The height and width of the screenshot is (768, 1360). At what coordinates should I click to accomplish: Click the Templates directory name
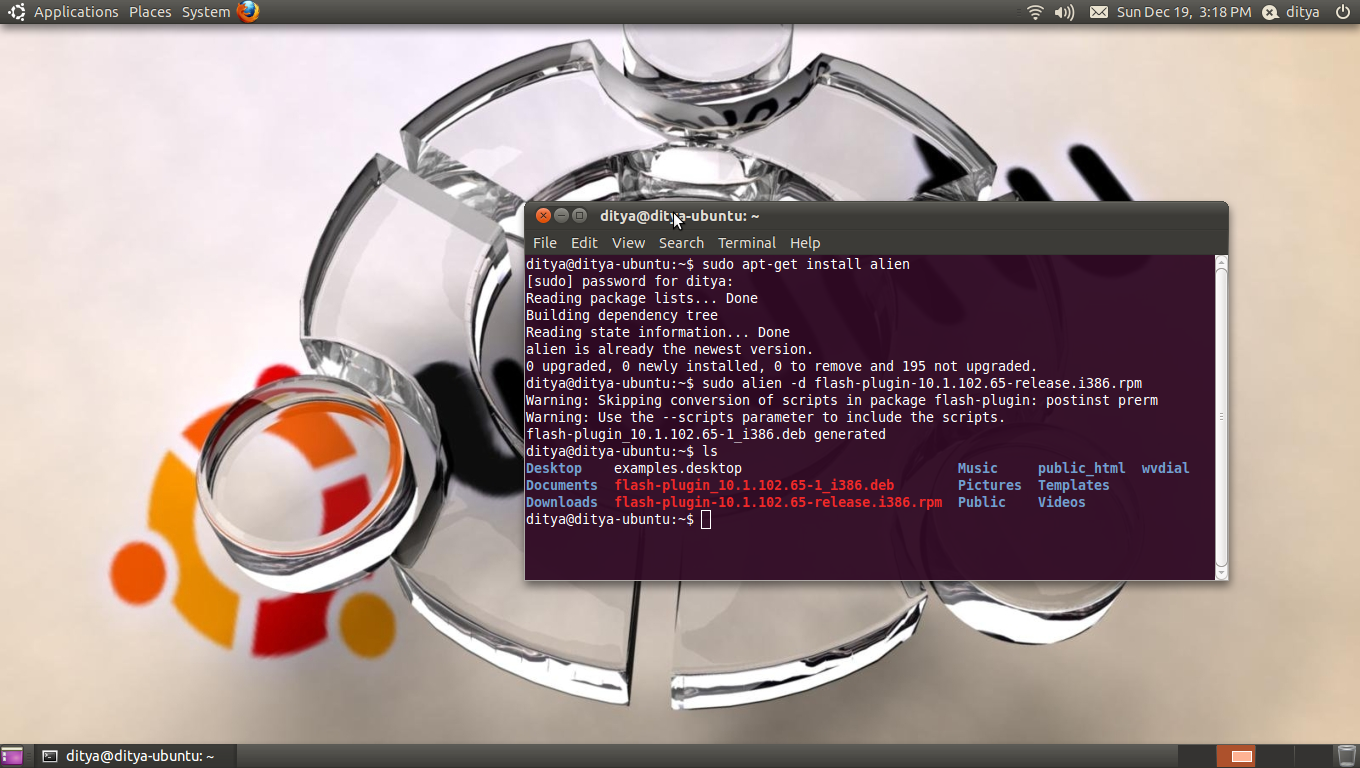click(x=1074, y=485)
